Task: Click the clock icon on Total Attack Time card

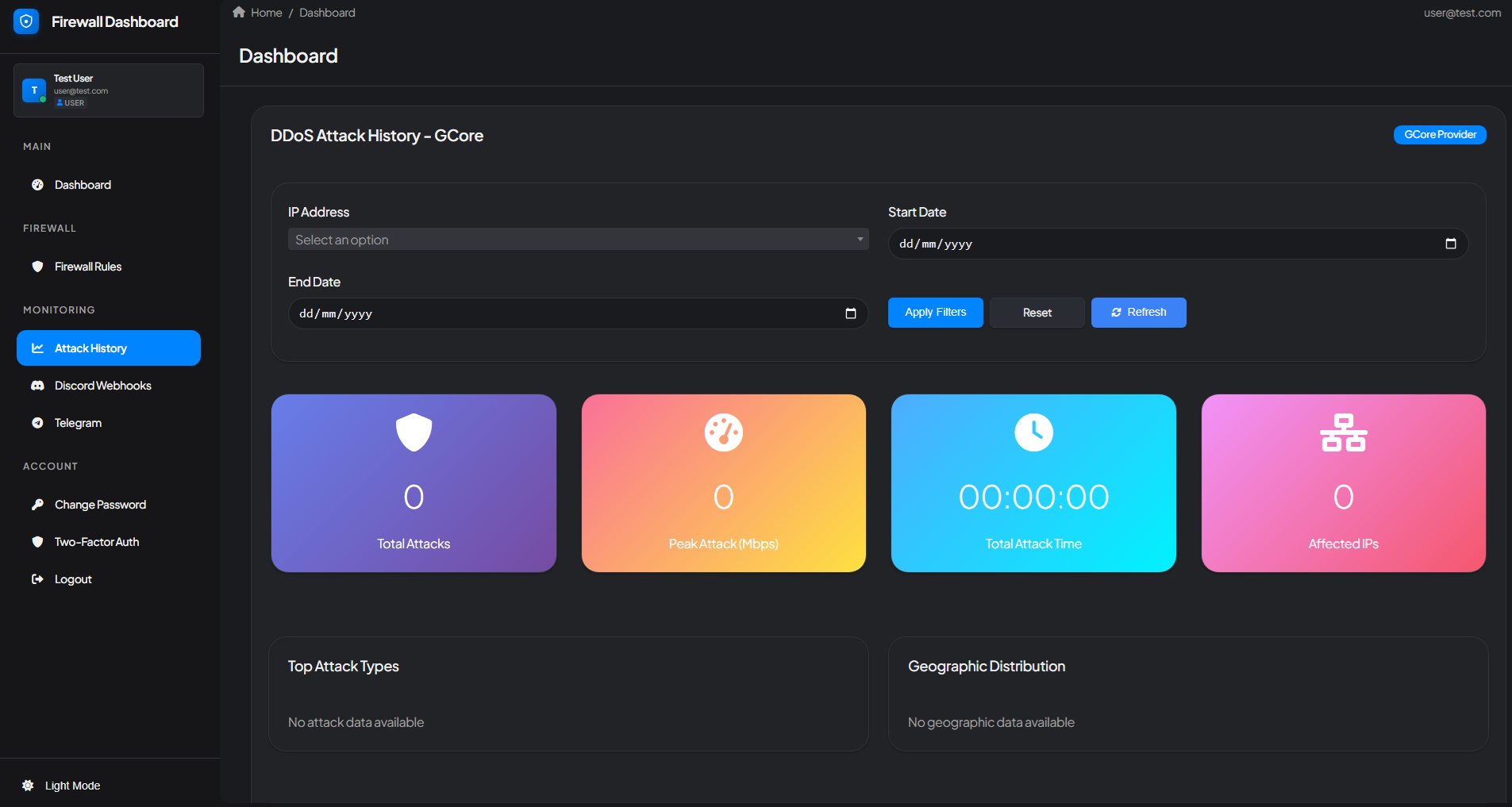Action: 1033,432
